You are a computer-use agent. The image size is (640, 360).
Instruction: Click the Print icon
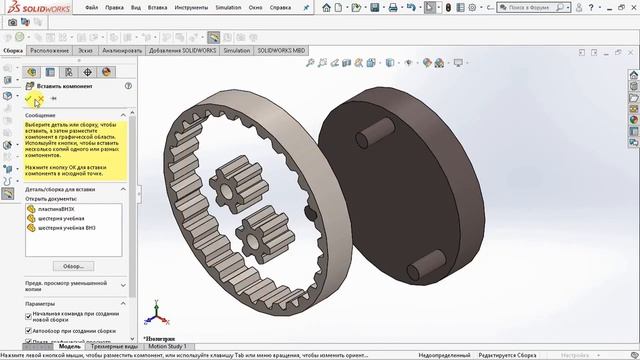coord(393,7)
